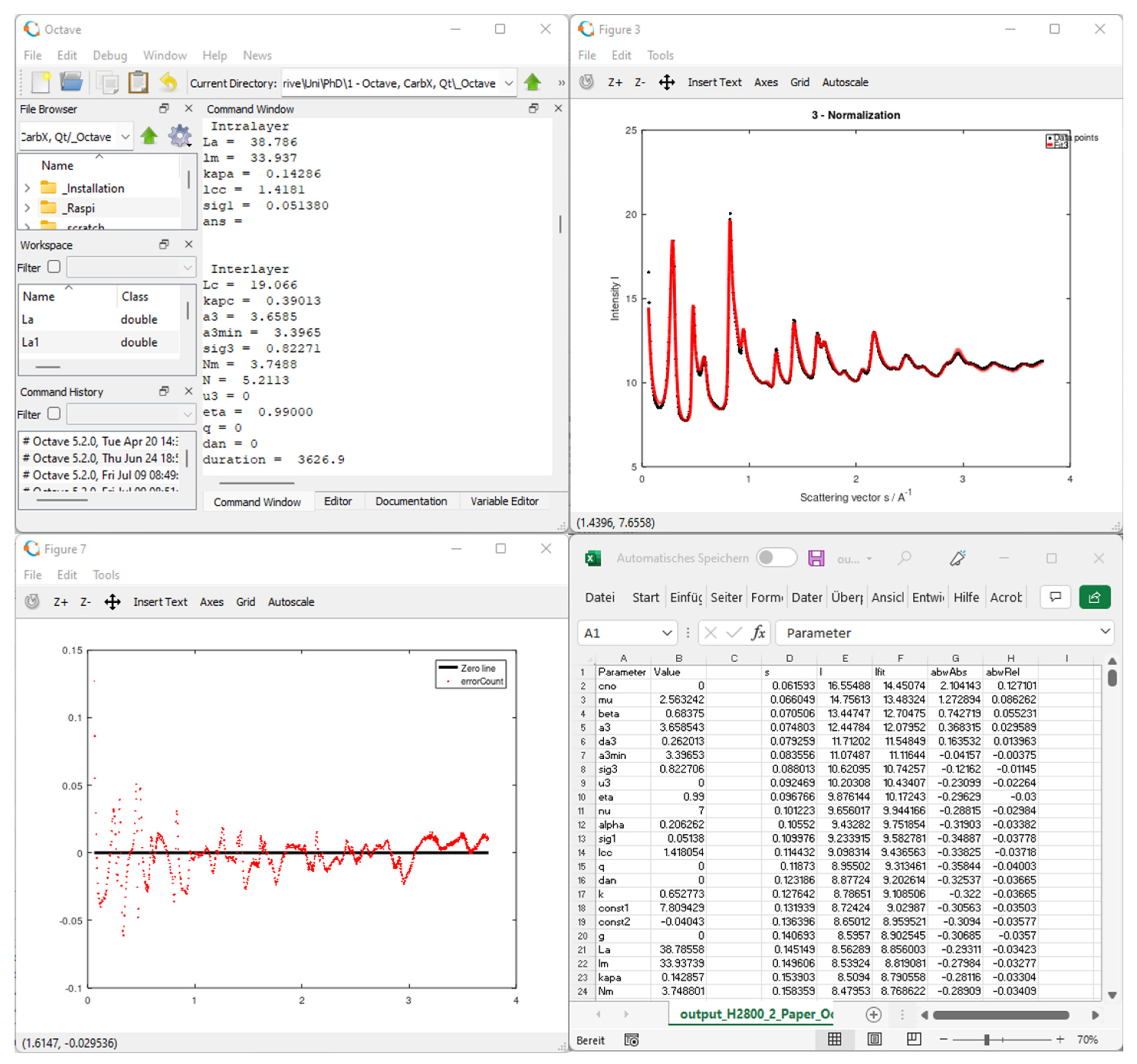This screenshot has width=1137, height=1064.
Task: Click the Excel save disk icon
Action: click(x=816, y=558)
